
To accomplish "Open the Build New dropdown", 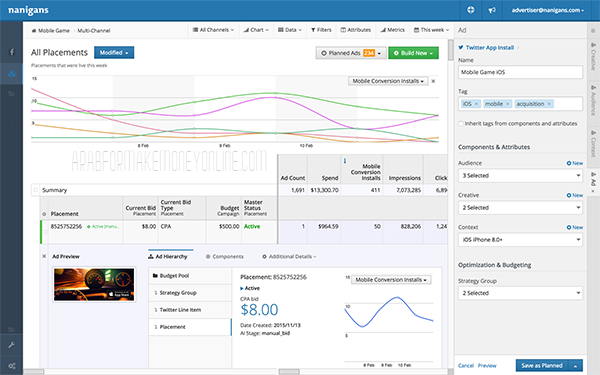I will click(x=413, y=53).
